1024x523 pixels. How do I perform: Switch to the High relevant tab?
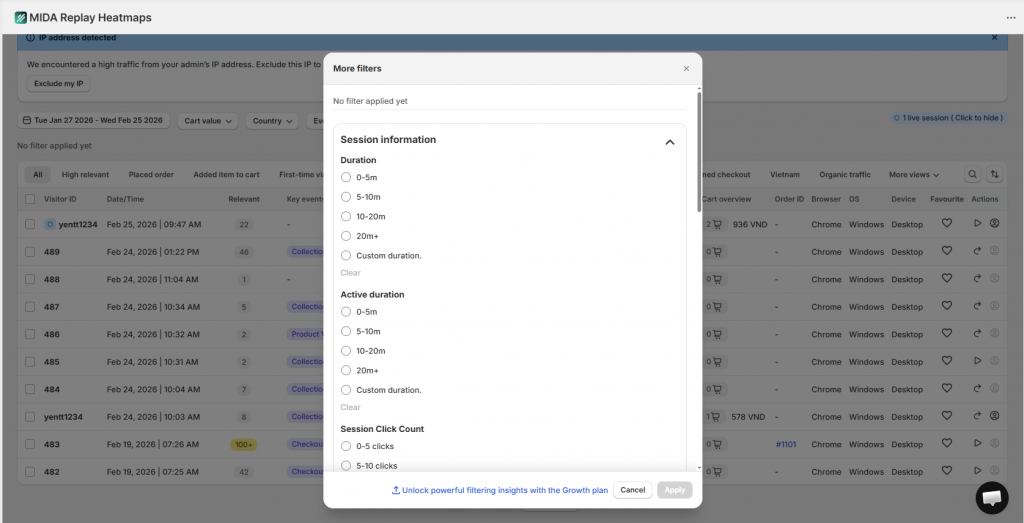[85, 175]
